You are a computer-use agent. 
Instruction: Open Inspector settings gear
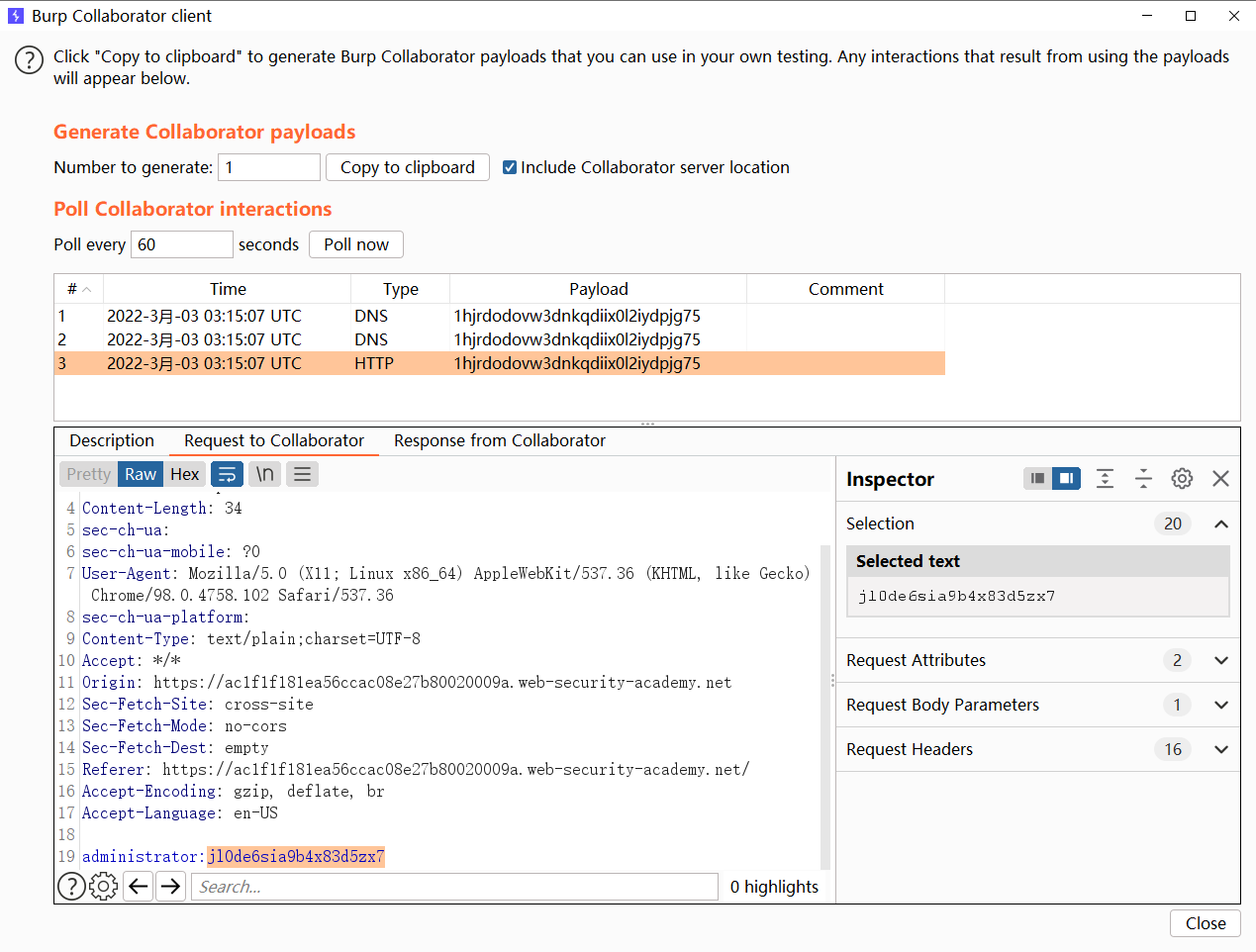pyautogui.click(x=1182, y=478)
